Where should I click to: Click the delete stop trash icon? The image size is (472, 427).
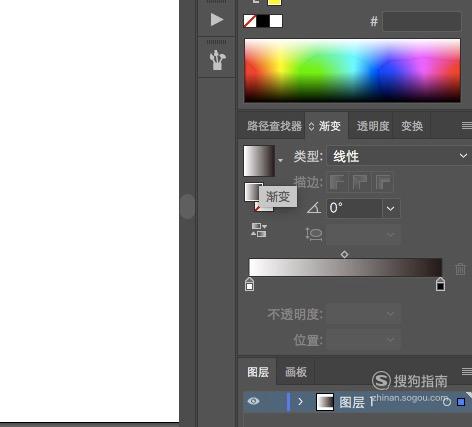460,269
